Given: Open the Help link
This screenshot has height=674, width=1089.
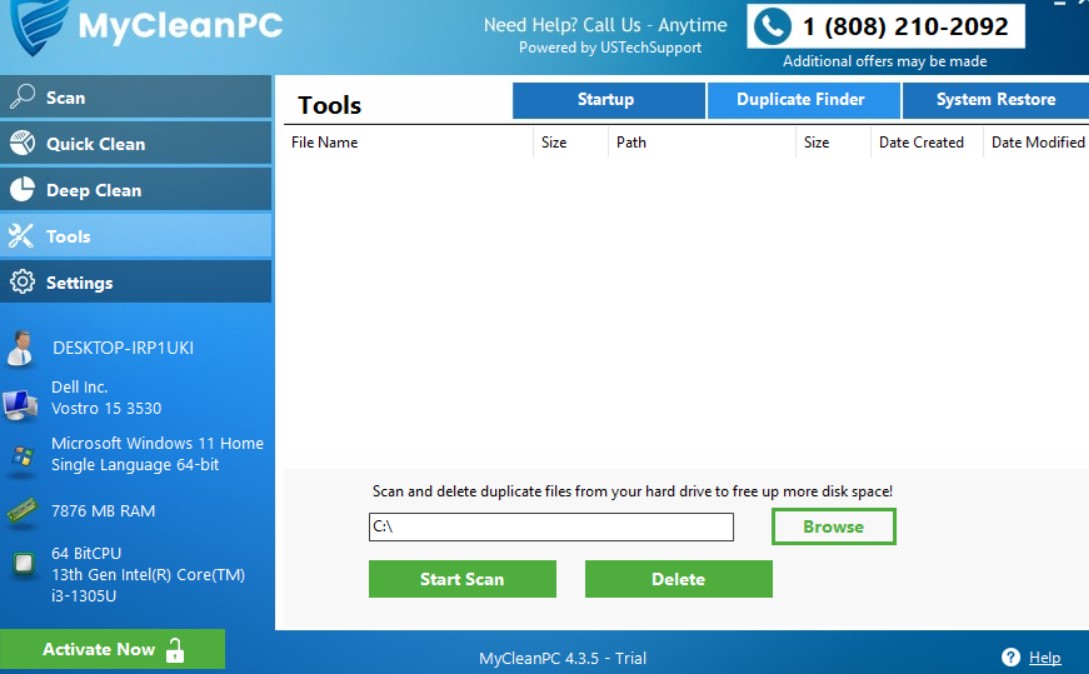Looking at the screenshot, I should [x=1045, y=657].
